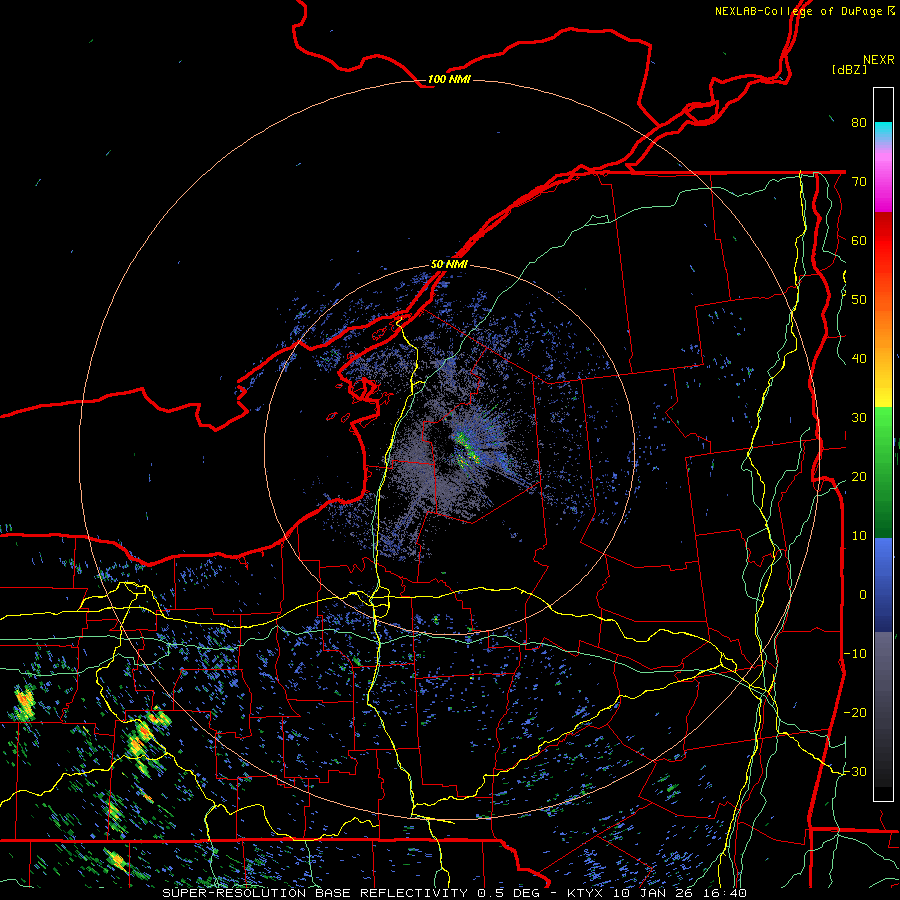Viewport: 900px width, 900px height.
Task: Click the 70 dBZ scale label
Action: click(x=859, y=181)
